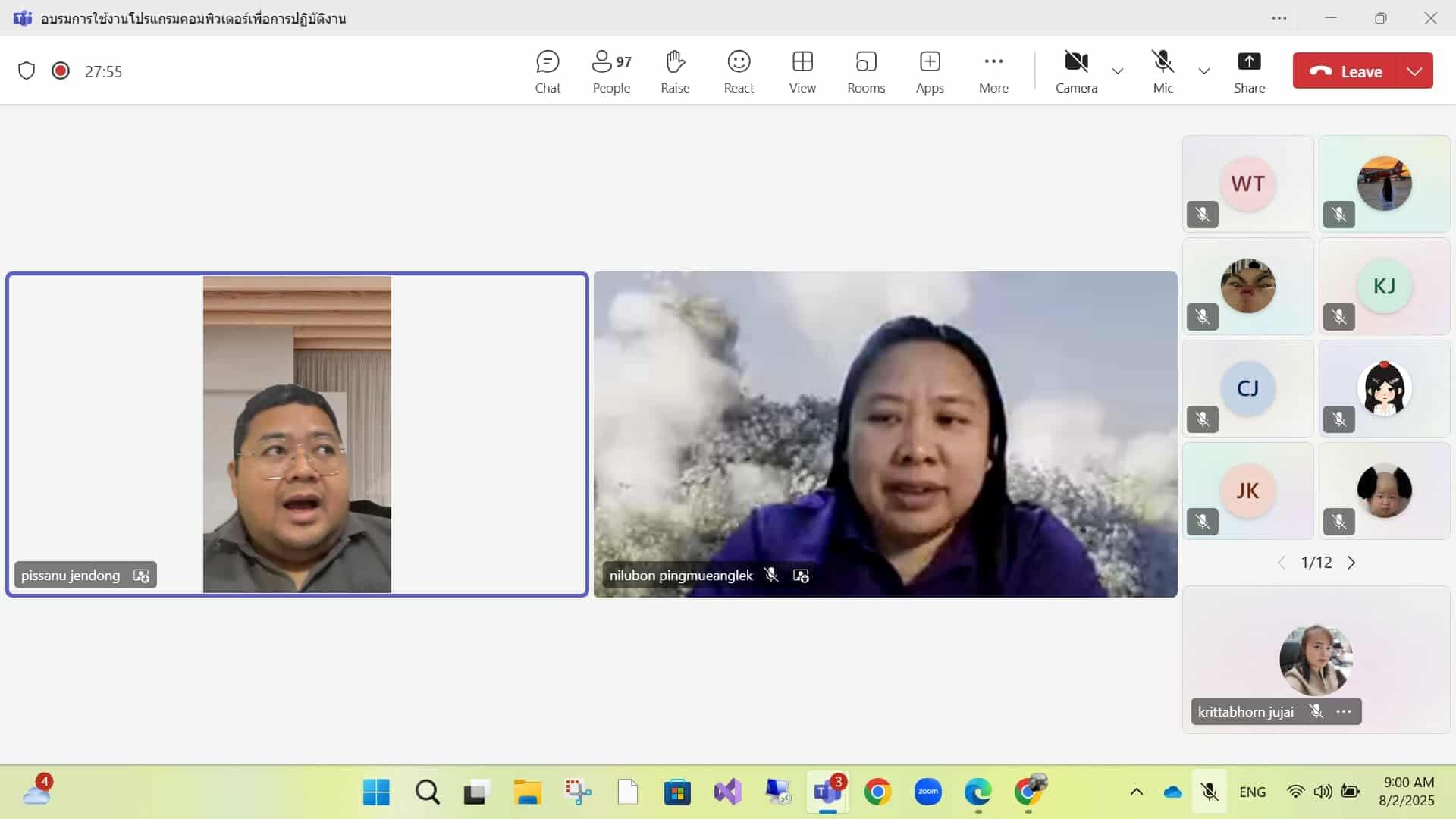Open the Chat panel
1456x819 pixels.
(x=547, y=71)
